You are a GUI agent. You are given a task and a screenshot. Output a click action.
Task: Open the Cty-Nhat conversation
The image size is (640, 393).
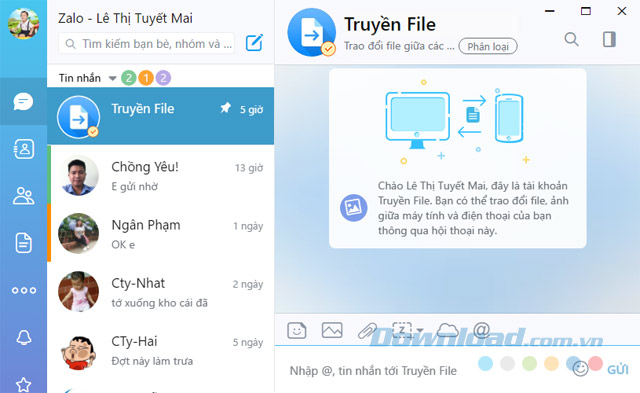pos(161,291)
